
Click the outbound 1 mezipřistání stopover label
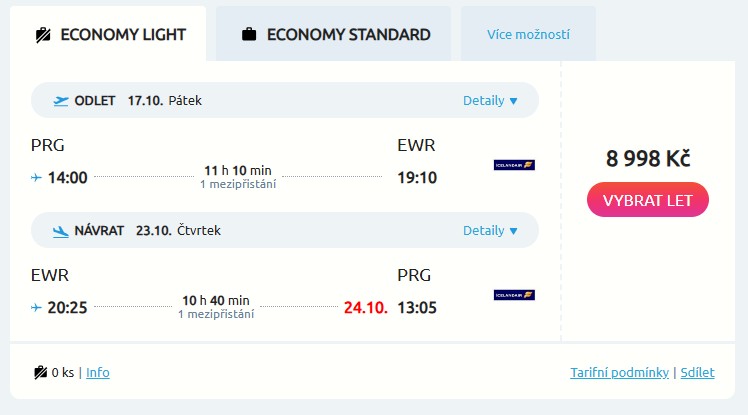(x=238, y=184)
